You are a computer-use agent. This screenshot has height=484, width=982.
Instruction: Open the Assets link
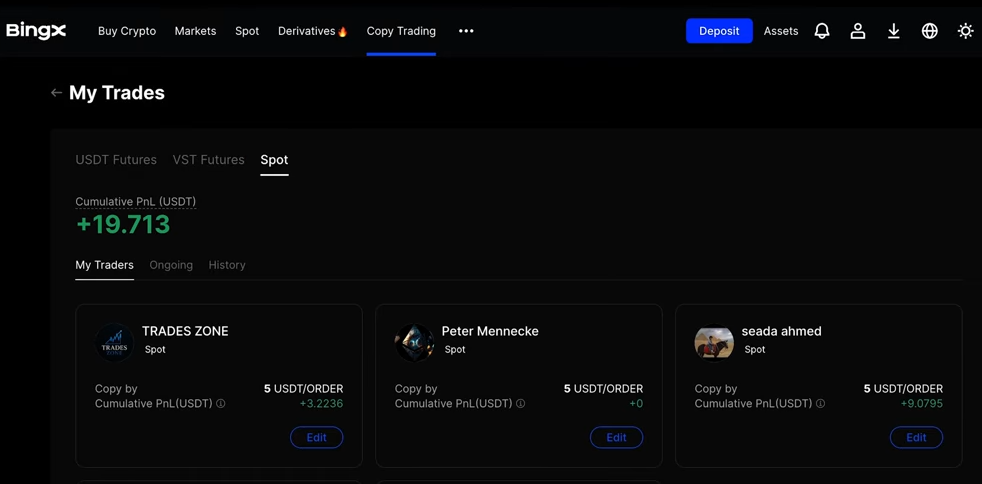point(781,31)
